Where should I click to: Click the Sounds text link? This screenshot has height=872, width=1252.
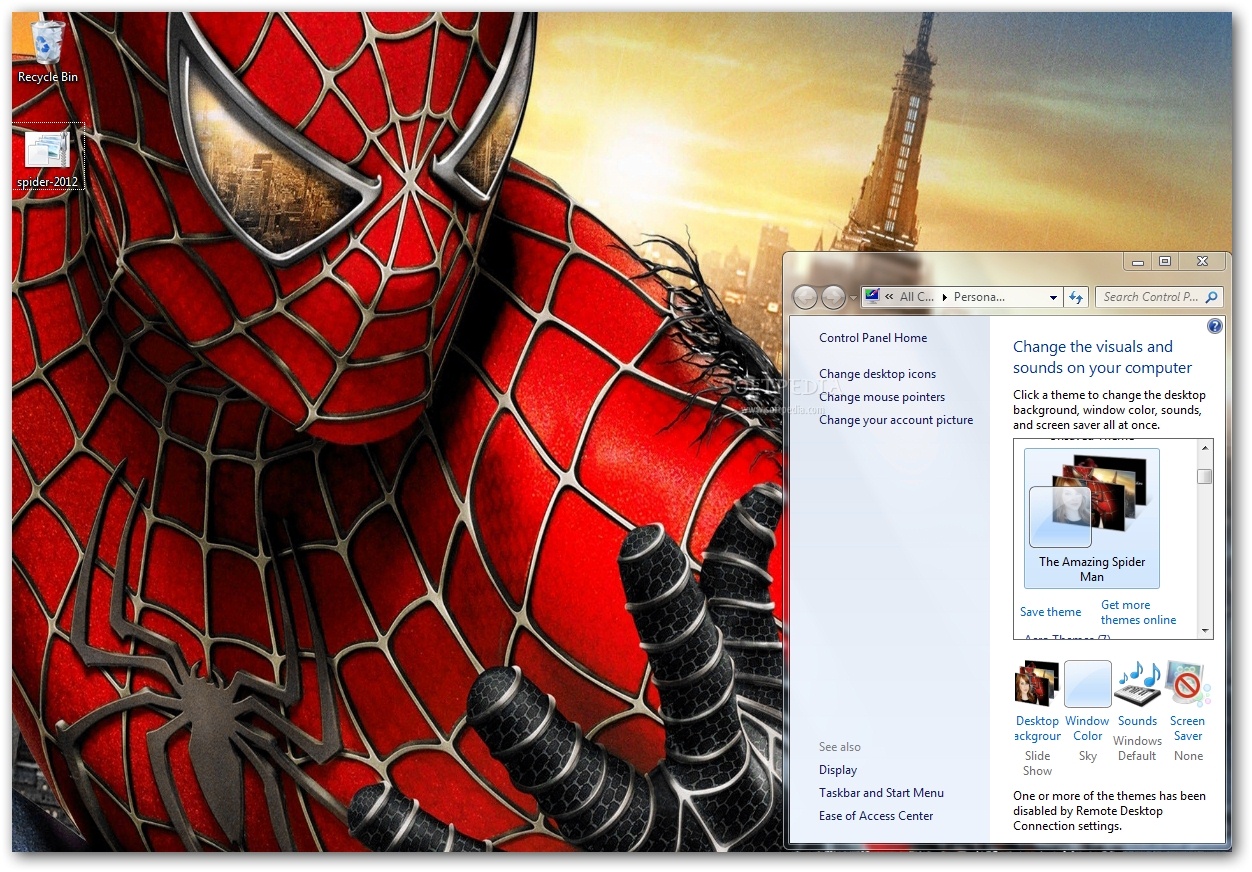[1137, 721]
